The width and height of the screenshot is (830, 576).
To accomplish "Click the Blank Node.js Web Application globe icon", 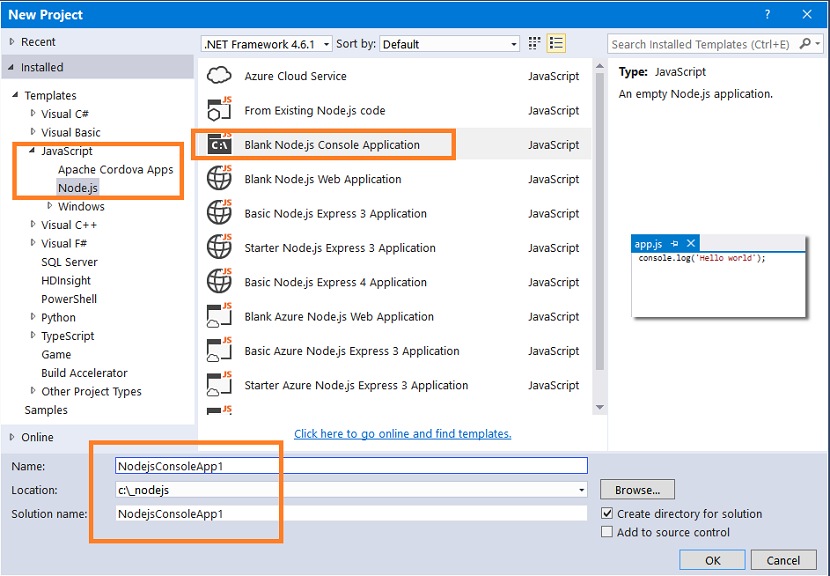I will click(219, 178).
